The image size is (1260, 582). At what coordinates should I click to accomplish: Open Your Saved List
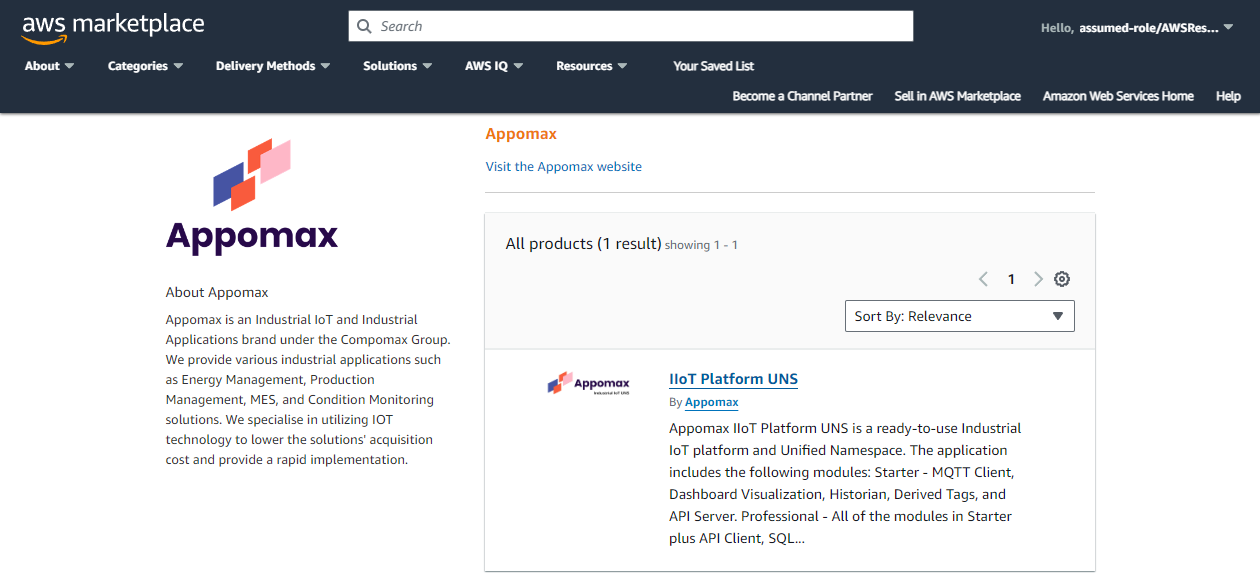click(714, 66)
